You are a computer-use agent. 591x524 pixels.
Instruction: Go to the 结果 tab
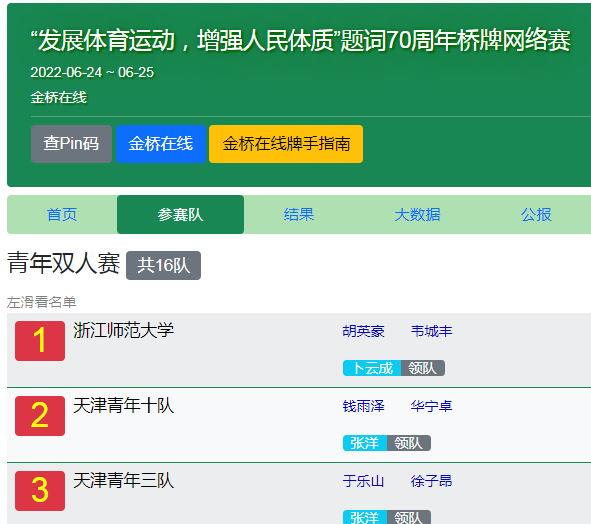(x=299, y=215)
